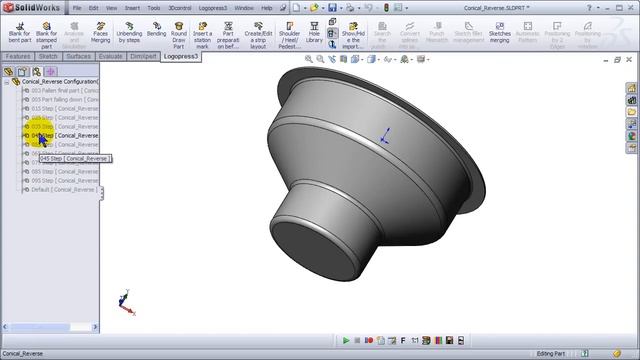The image size is (640, 360).
Task: Choose Insert a station mark
Action: point(202,35)
